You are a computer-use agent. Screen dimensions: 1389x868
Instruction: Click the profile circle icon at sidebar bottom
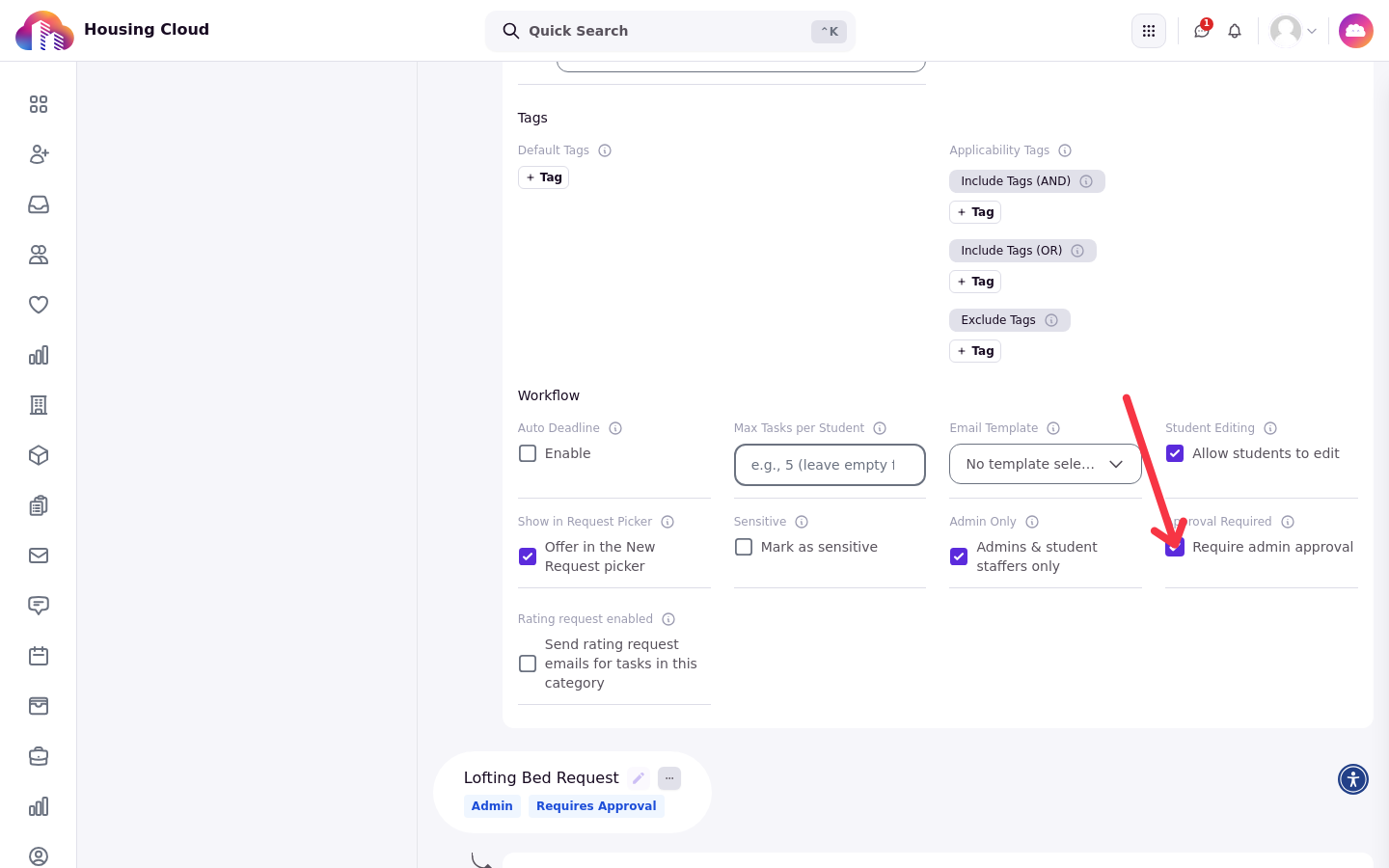click(x=39, y=856)
